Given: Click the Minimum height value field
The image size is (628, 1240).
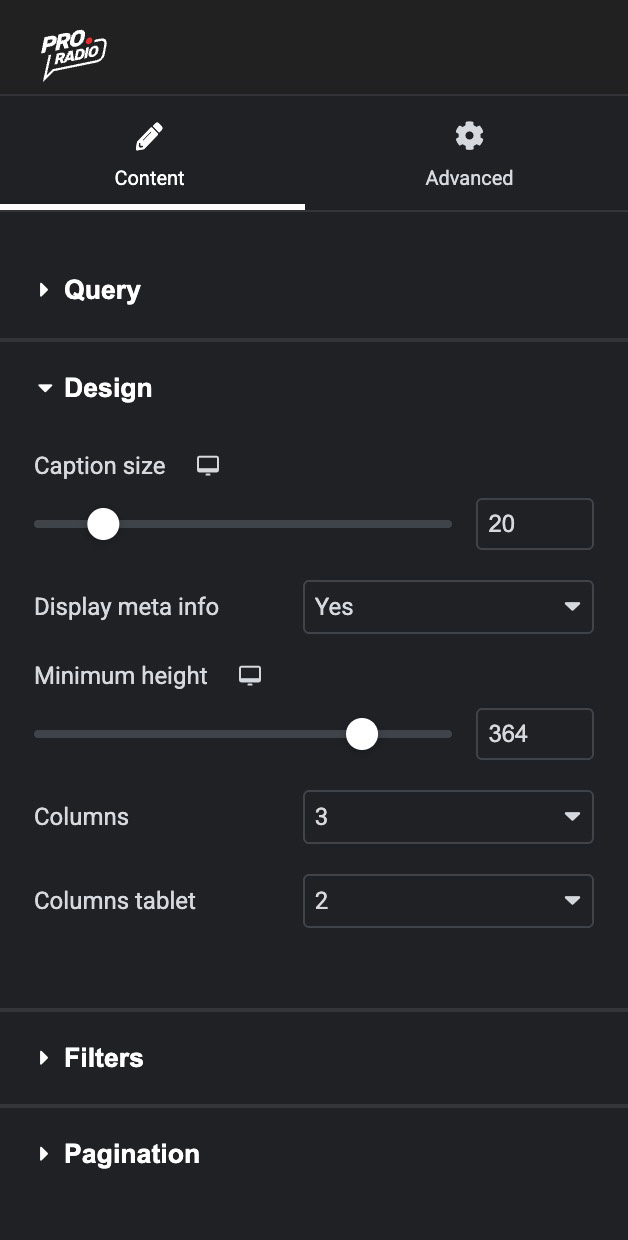Looking at the screenshot, I should click(534, 734).
